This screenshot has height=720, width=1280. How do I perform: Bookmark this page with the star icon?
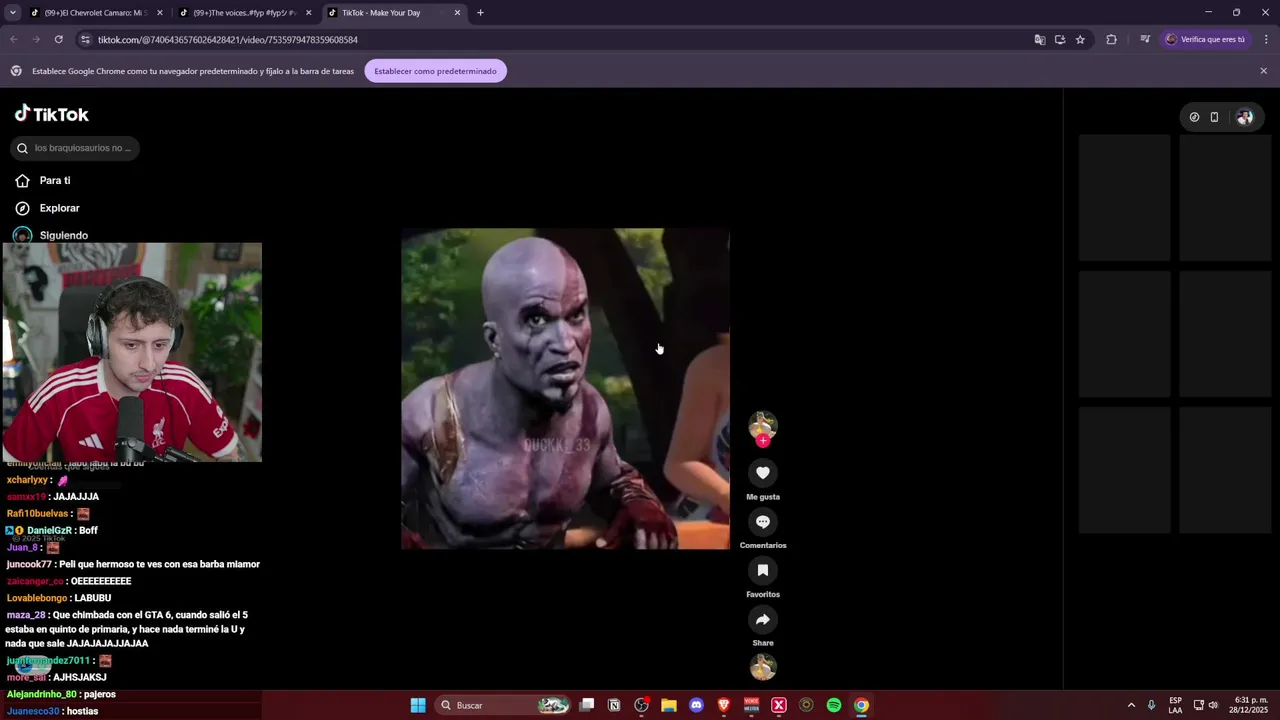click(x=1080, y=40)
